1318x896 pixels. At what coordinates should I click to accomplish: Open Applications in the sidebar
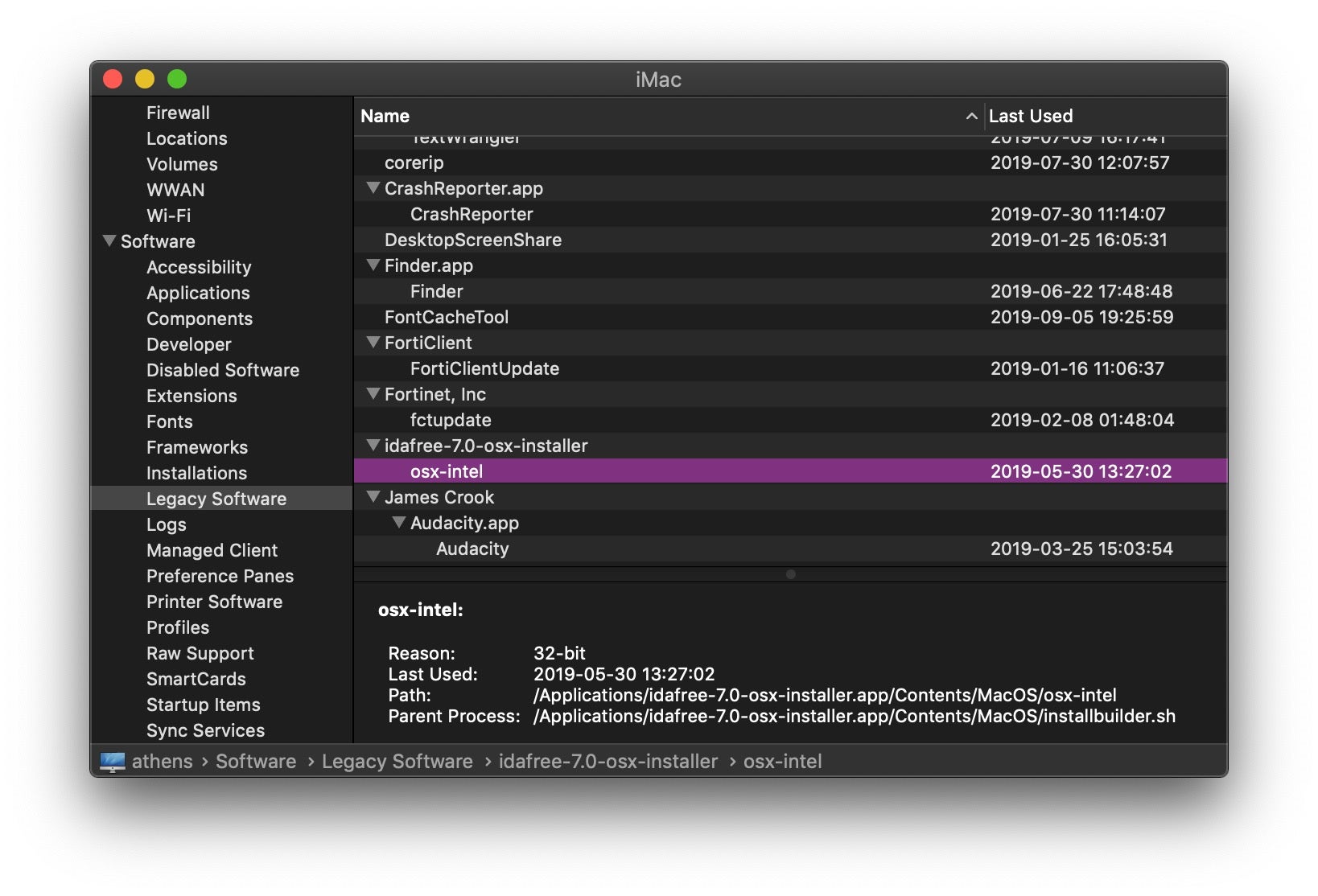198,293
